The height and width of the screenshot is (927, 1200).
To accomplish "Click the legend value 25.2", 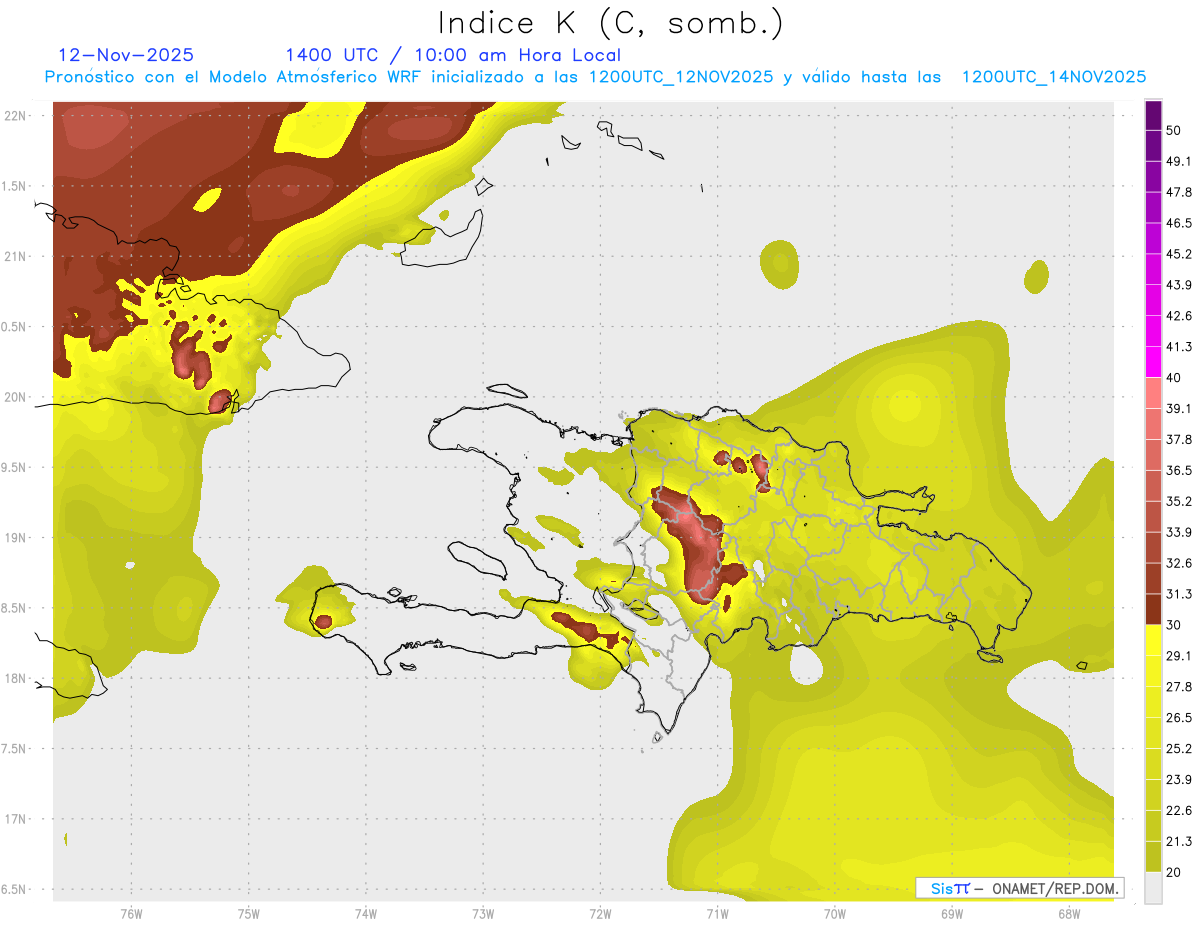I will pyautogui.click(x=1179, y=749).
